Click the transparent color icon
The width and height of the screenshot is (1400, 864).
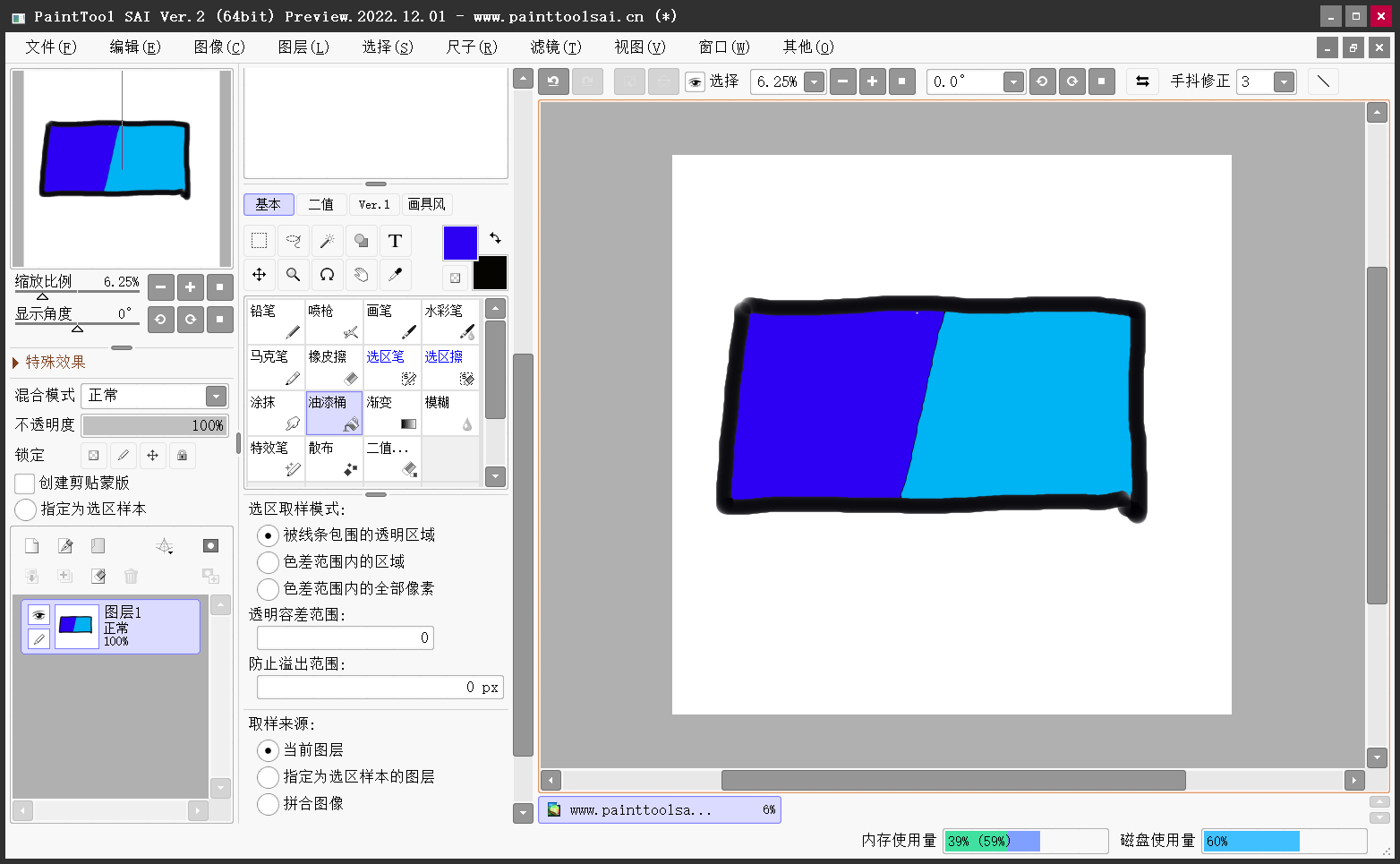tap(455, 278)
